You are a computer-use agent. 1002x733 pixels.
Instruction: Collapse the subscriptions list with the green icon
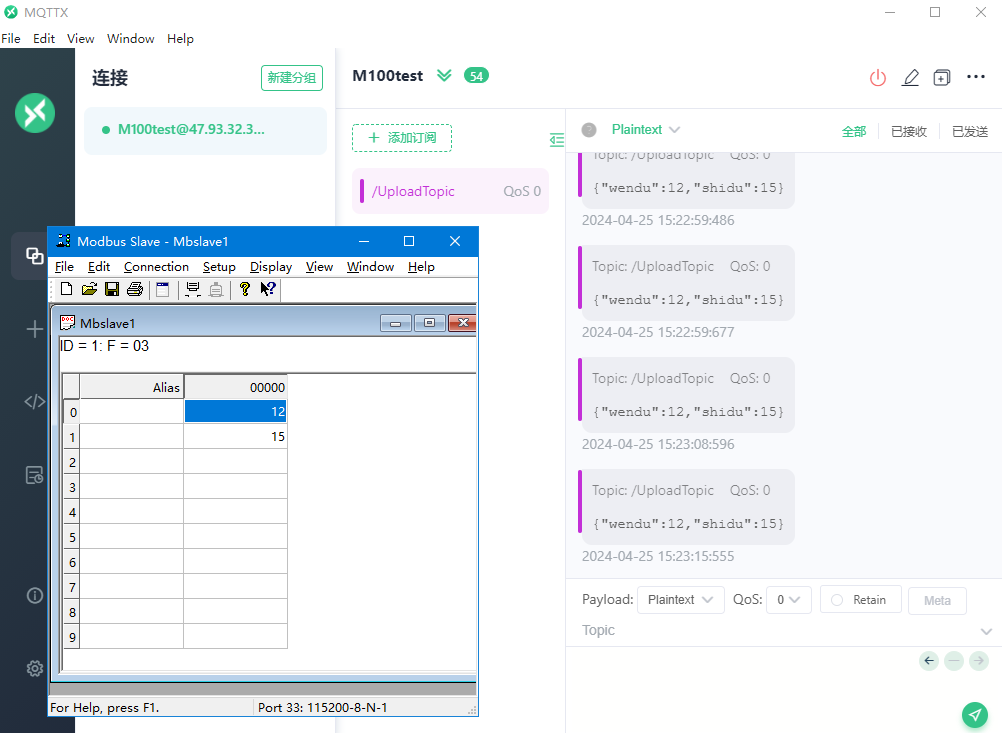pos(557,140)
